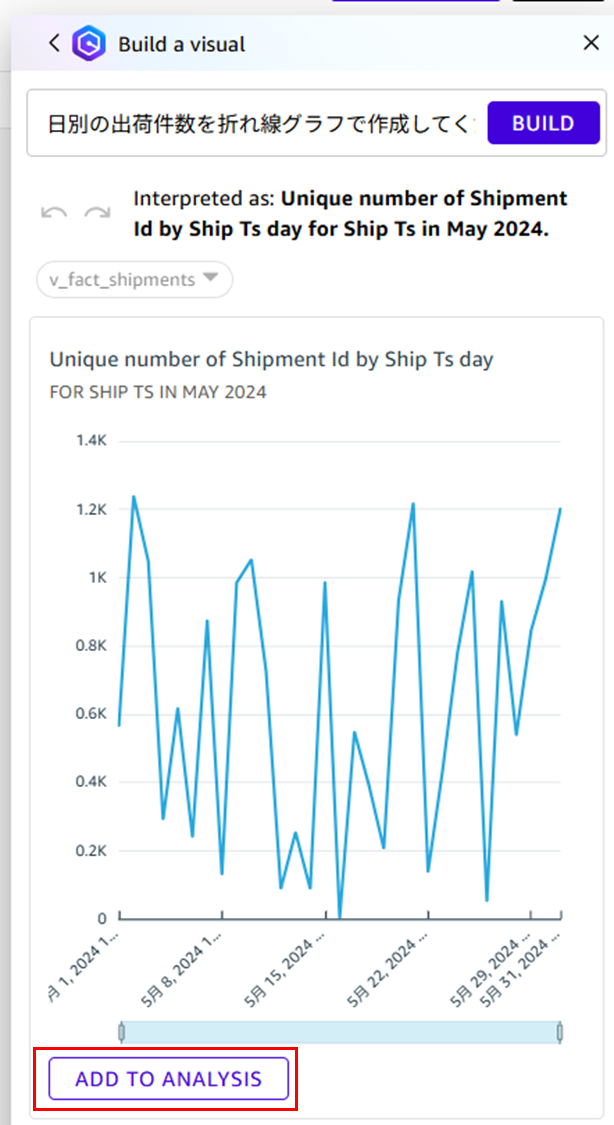Click ADD TO ANALYSIS button
Image resolution: width=614 pixels, height=1125 pixels.
[x=168, y=1079]
